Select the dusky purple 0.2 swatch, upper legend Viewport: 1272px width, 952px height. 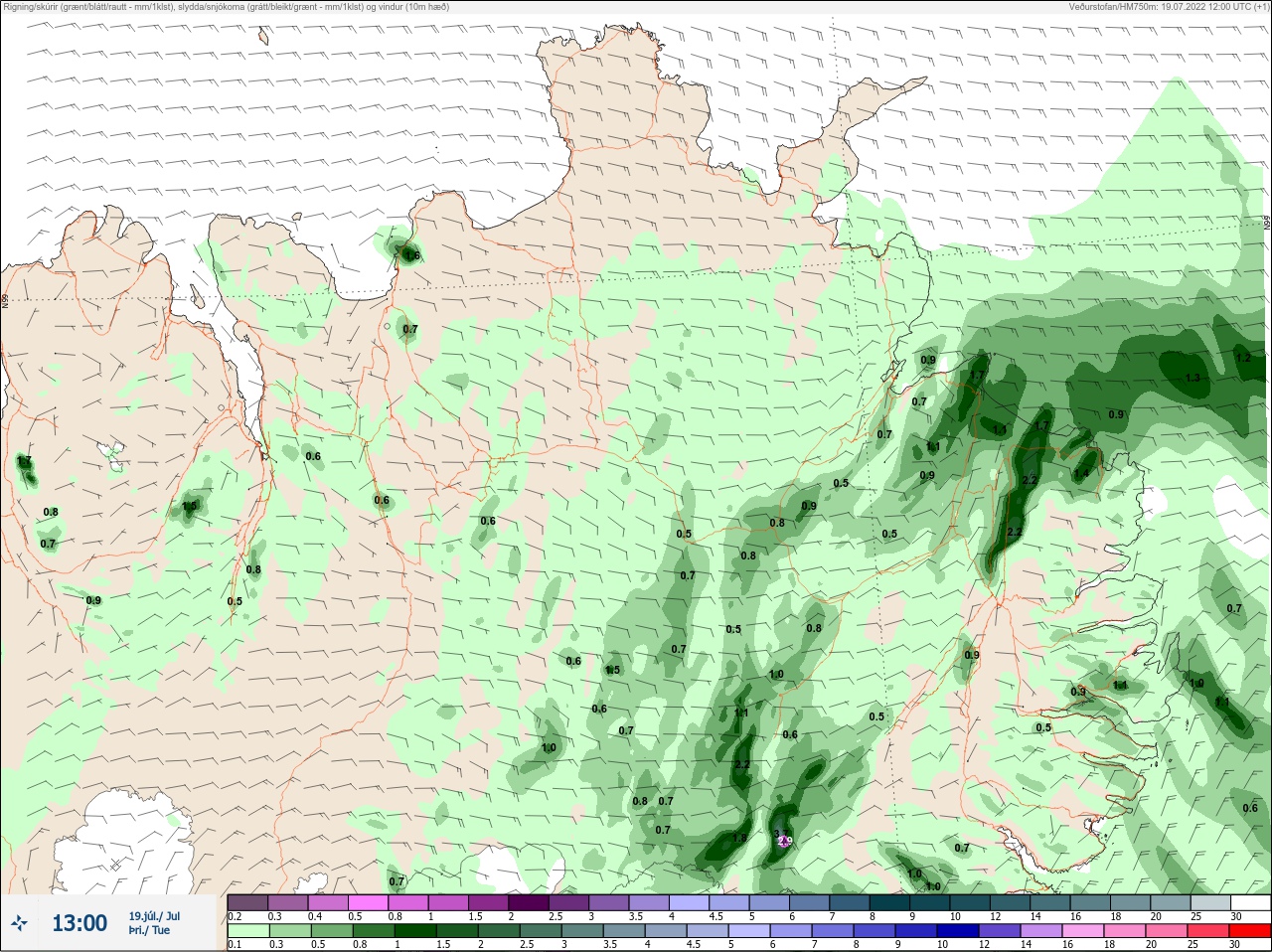(x=247, y=902)
